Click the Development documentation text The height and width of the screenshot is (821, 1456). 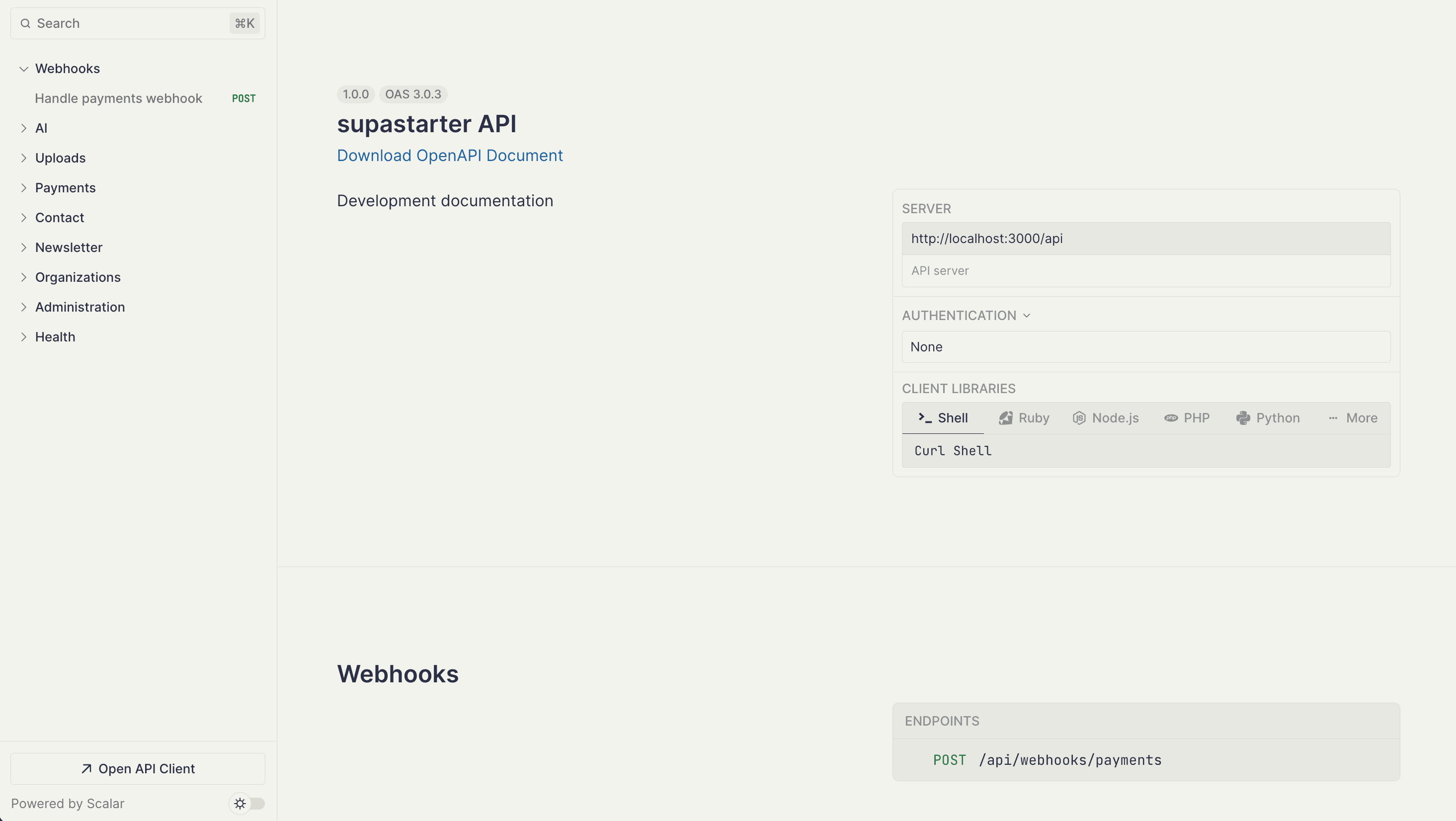coord(445,201)
